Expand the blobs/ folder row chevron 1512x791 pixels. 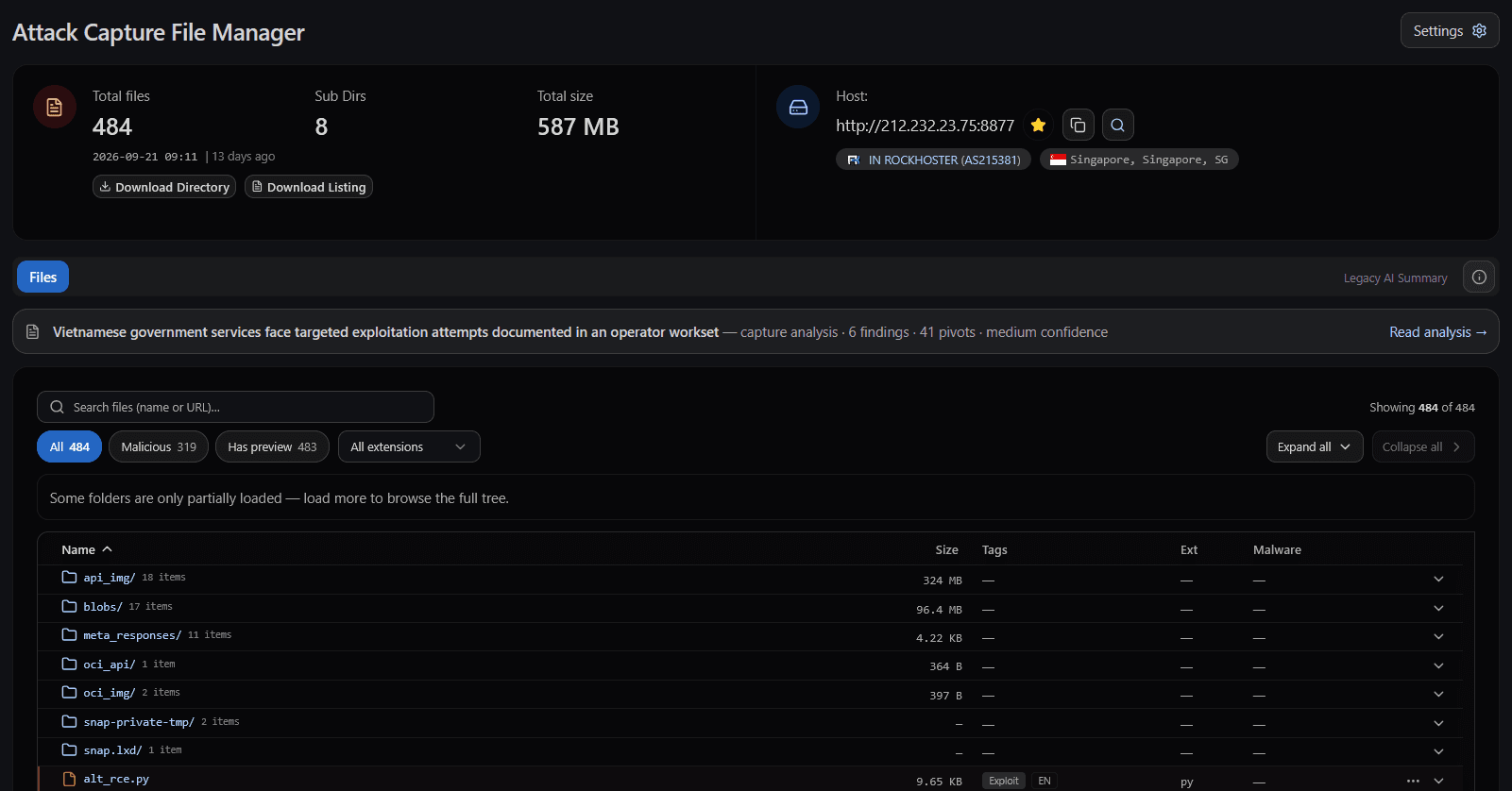(1438, 608)
